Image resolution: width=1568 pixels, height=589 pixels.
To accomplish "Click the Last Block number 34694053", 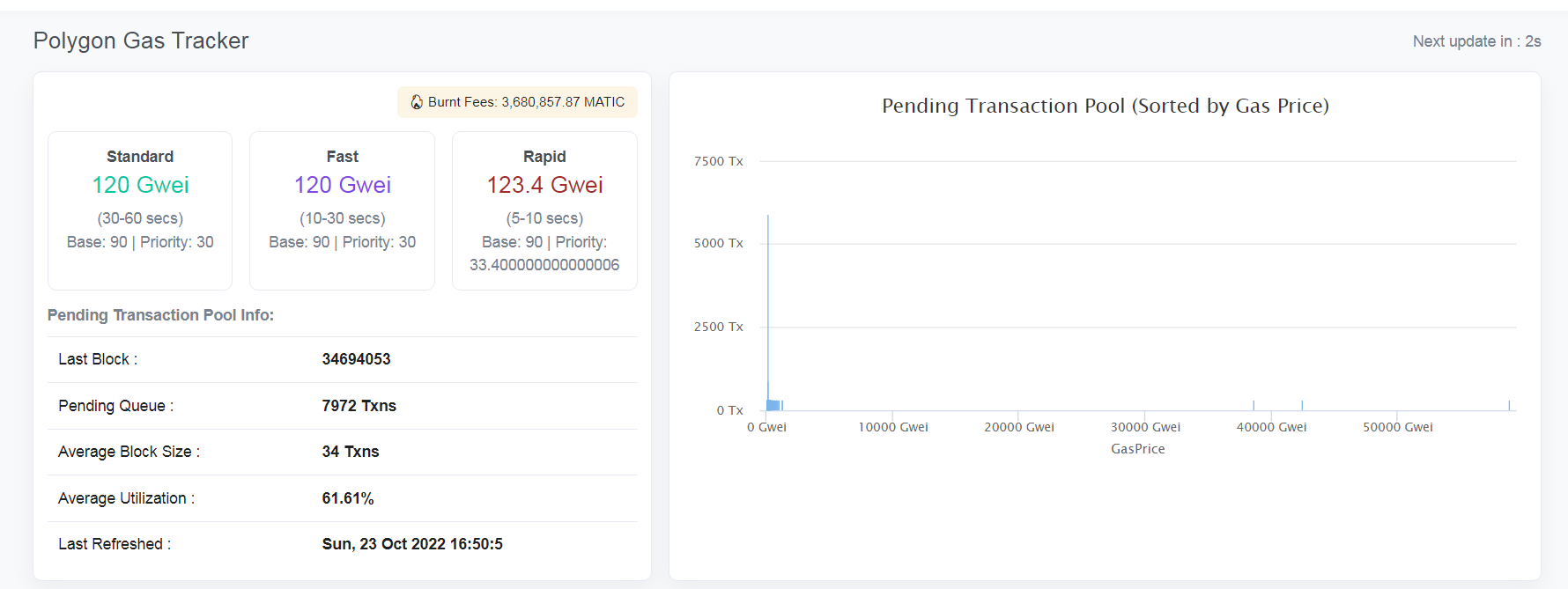I will (356, 359).
